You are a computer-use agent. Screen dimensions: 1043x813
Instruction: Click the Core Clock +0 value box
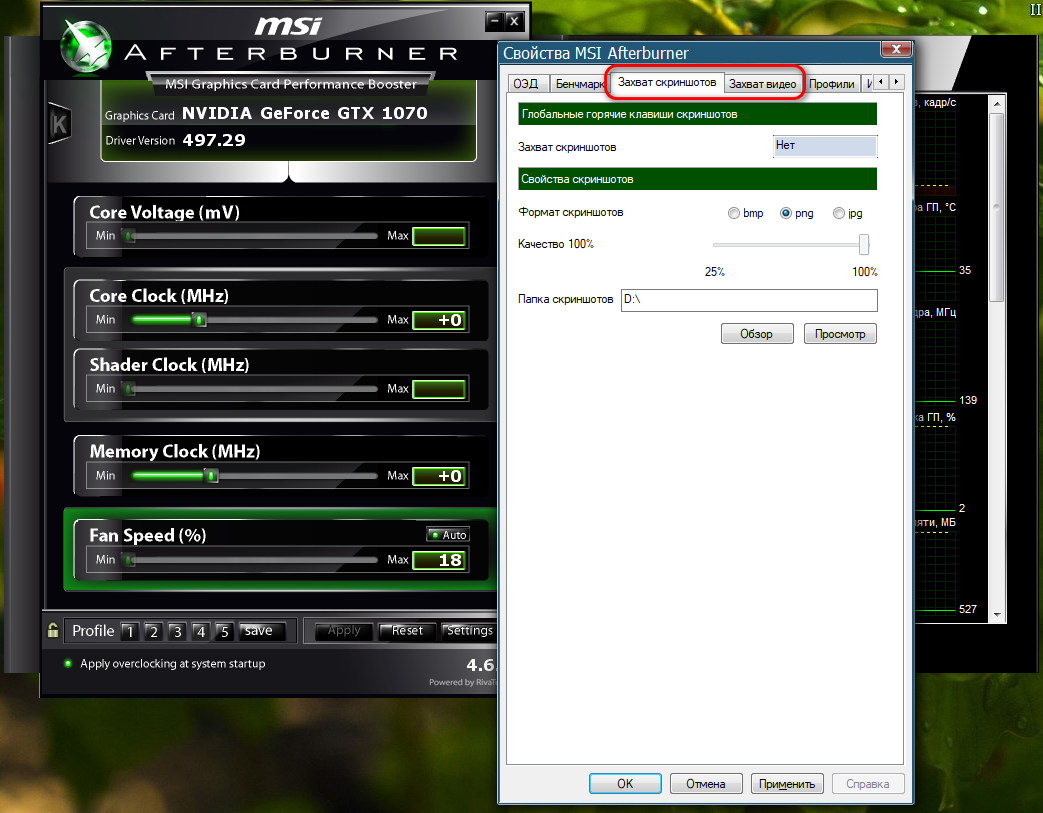[439, 320]
